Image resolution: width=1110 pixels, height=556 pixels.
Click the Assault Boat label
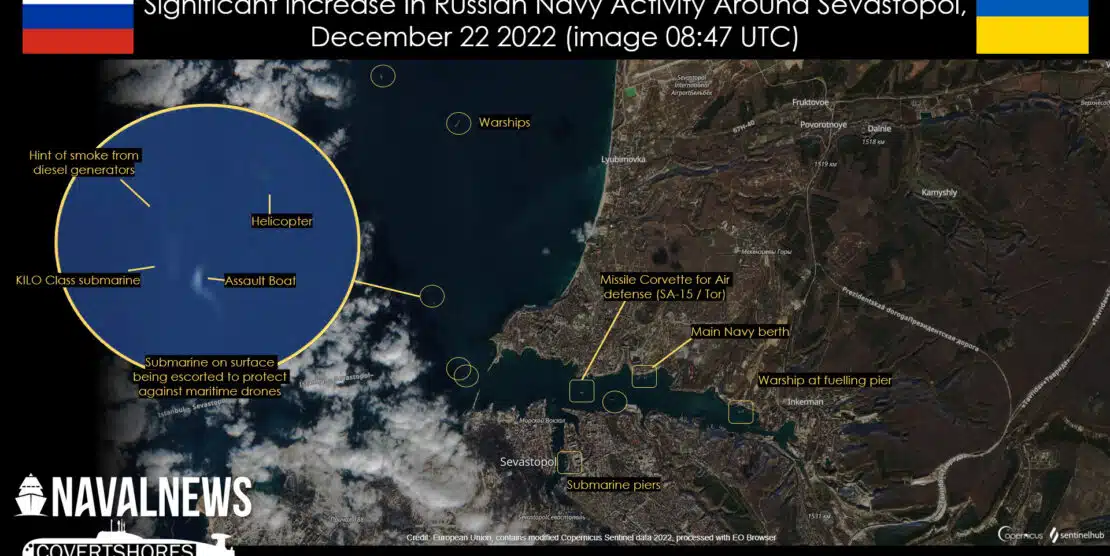(260, 281)
